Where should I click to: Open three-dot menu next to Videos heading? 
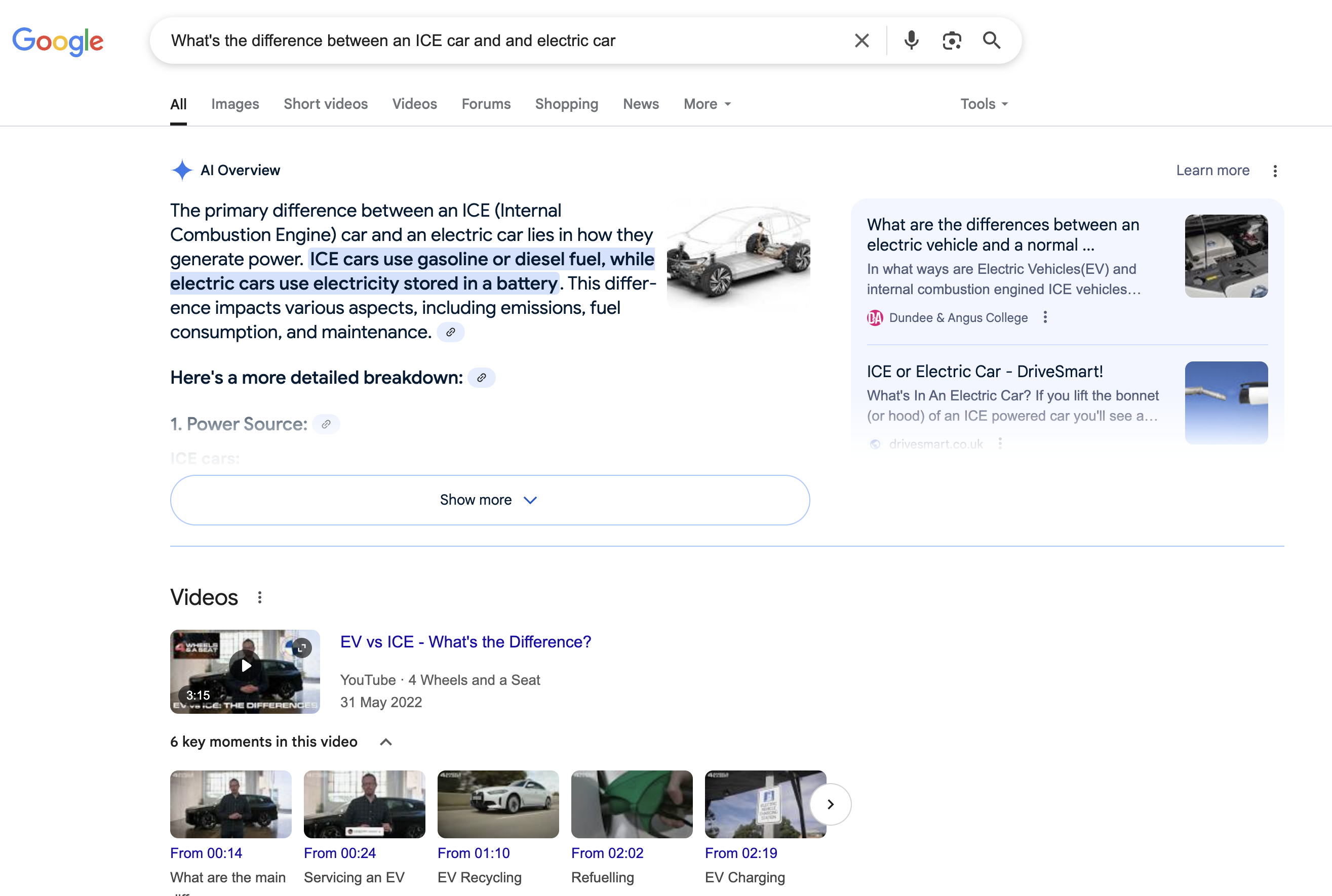tap(259, 597)
